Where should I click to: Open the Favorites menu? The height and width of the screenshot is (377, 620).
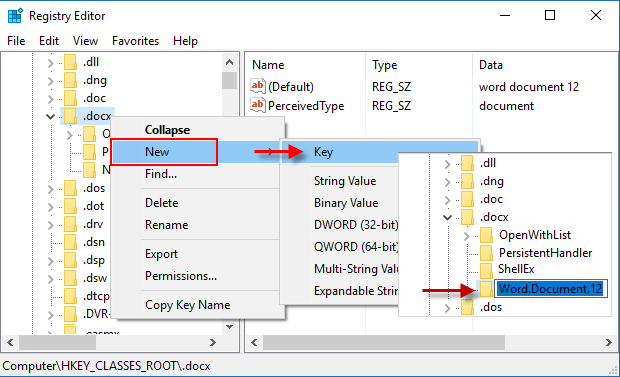coord(135,41)
